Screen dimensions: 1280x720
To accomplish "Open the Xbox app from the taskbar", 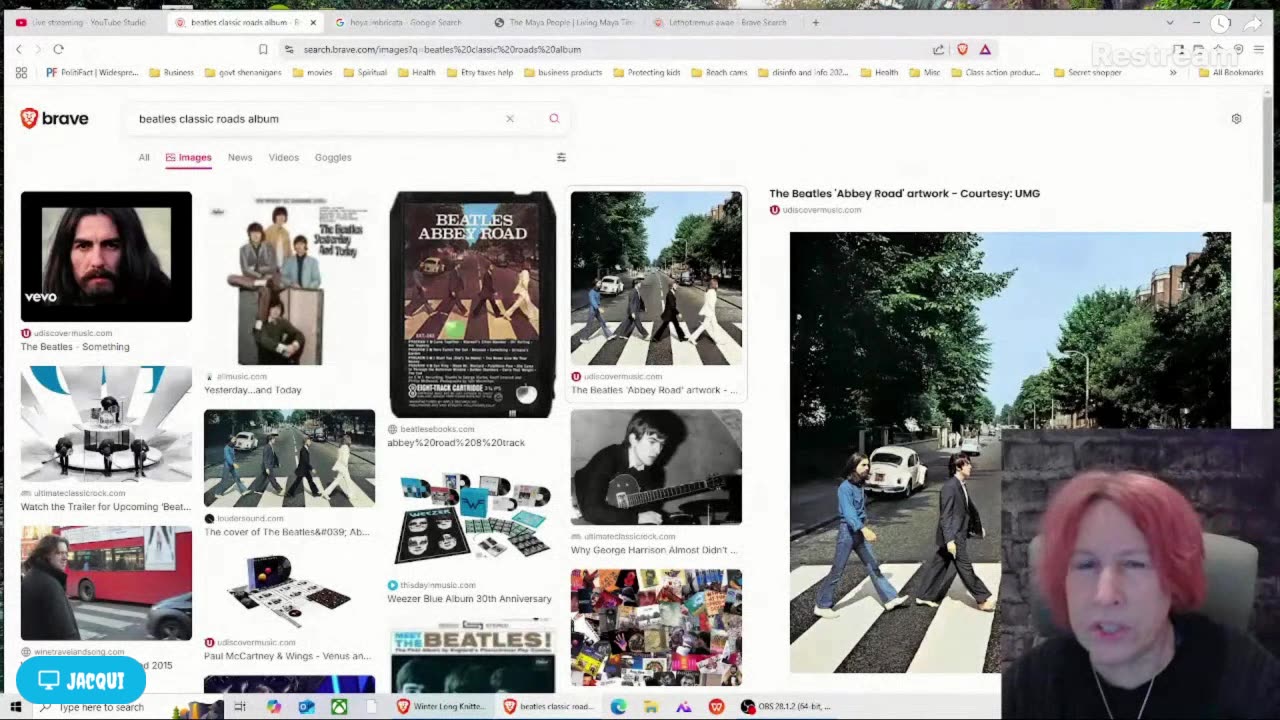I will pos(339,707).
